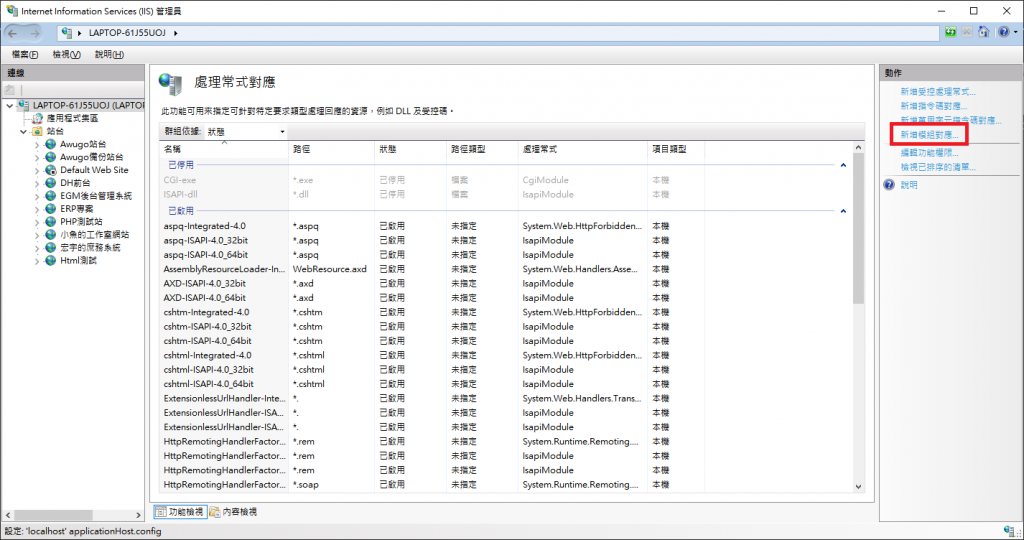Expand the Default Web Site node

click(37, 170)
